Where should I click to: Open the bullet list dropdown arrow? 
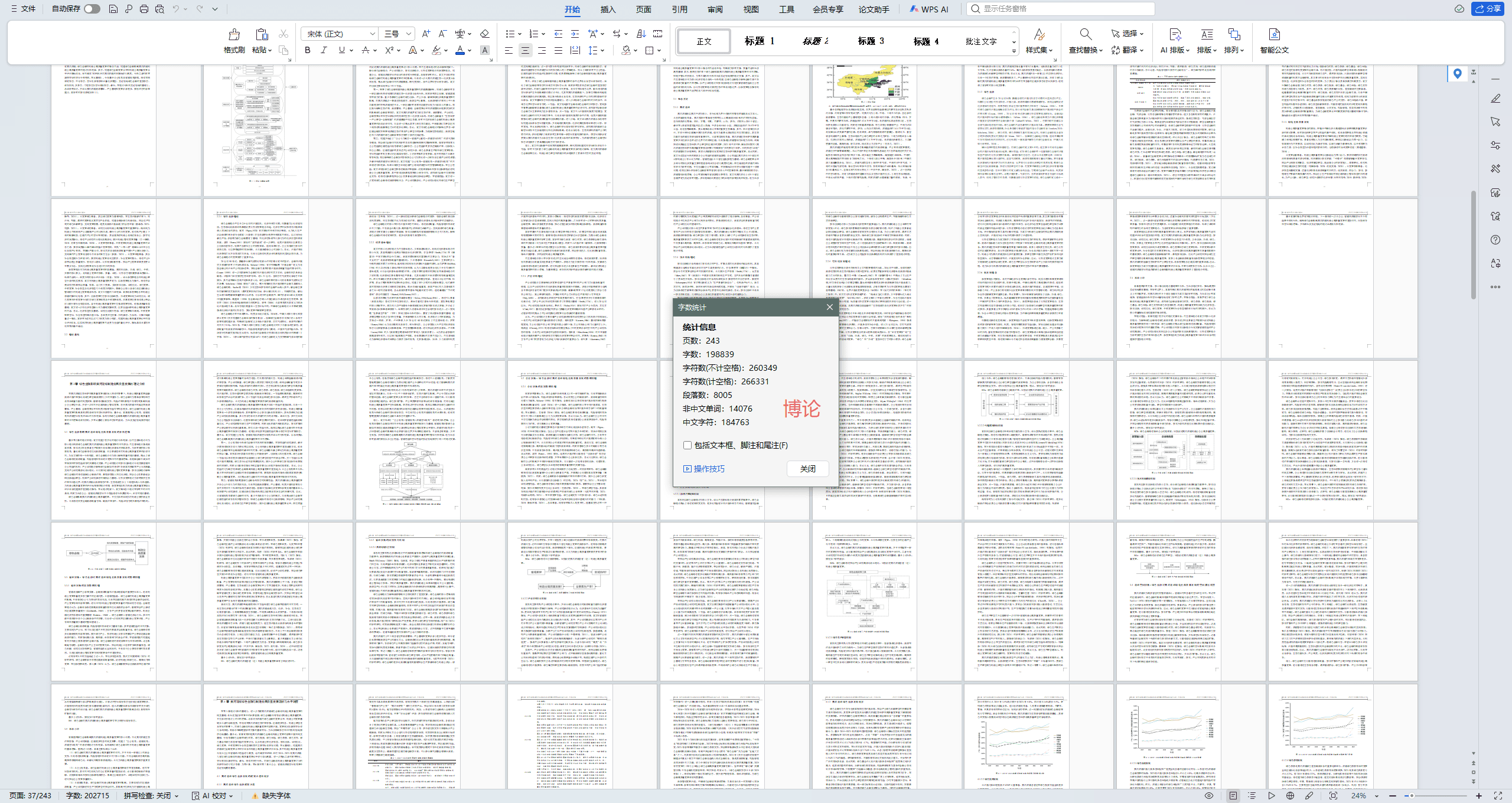click(519, 34)
